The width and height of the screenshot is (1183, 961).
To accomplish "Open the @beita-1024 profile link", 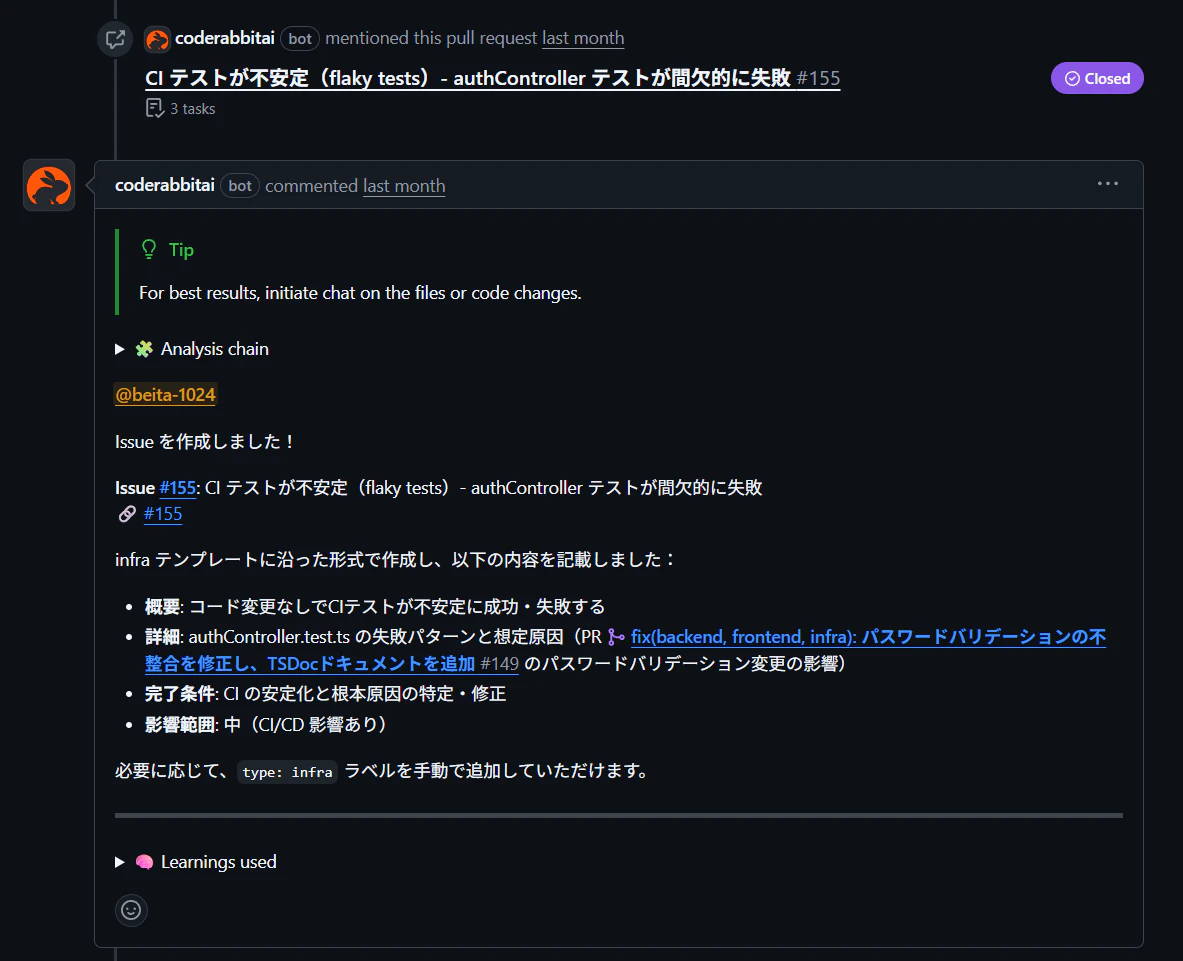I will click(165, 394).
